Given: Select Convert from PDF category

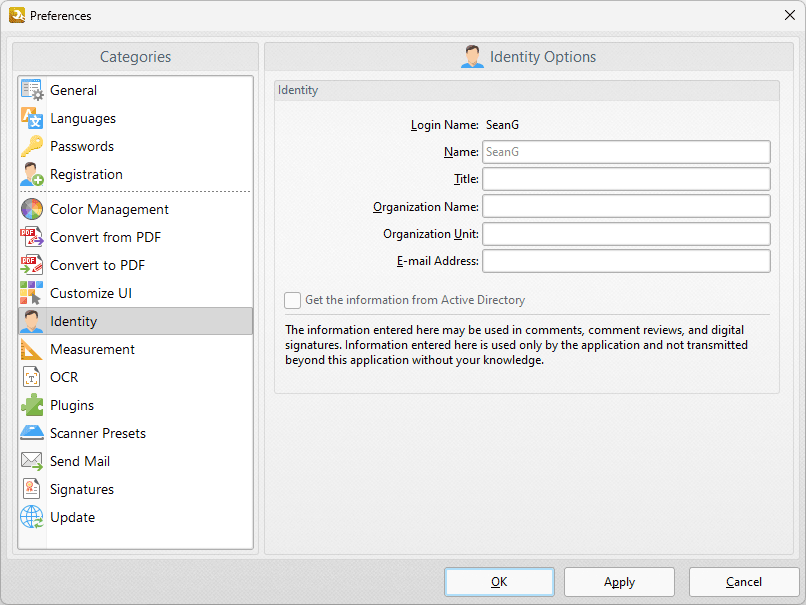Looking at the screenshot, I should coord(136,237).
